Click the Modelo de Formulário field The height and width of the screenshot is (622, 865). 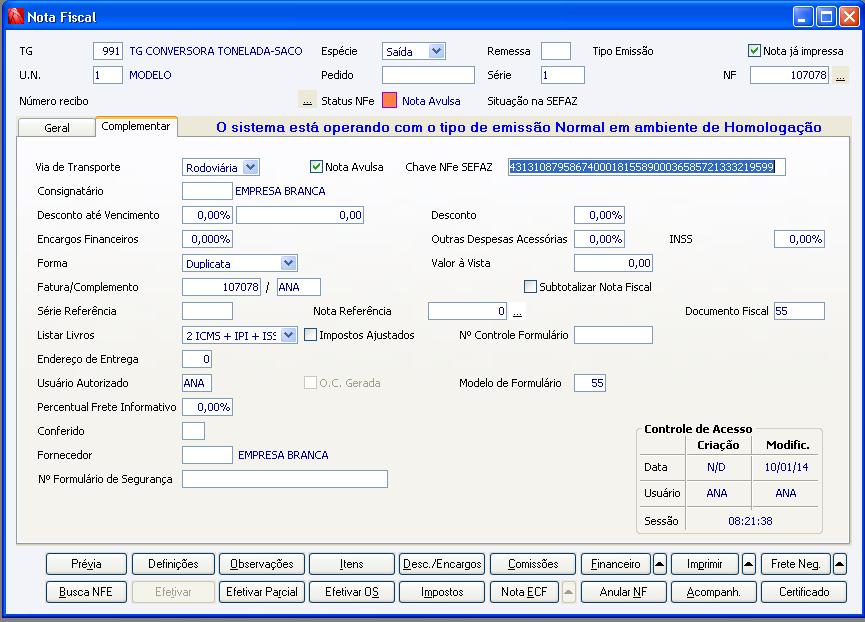[590, 383]
